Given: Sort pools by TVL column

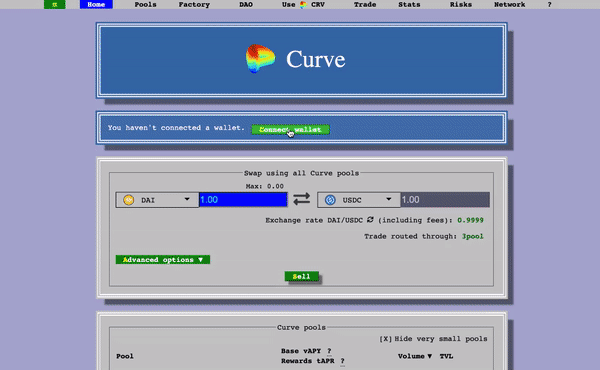Looking at the screenshot, I should [x=446, y=356].
